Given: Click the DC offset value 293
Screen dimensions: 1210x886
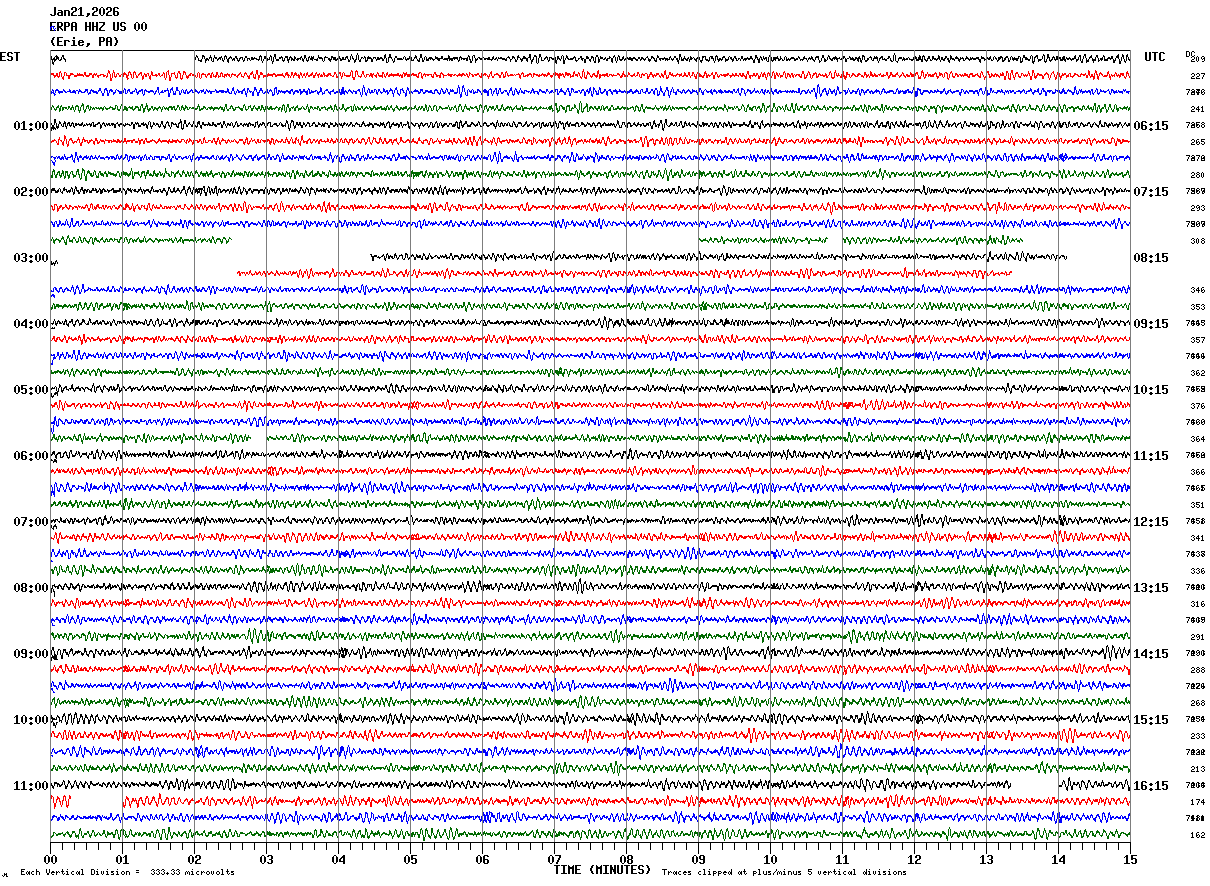Looking at the screenshot, I should coord(1197,208).
